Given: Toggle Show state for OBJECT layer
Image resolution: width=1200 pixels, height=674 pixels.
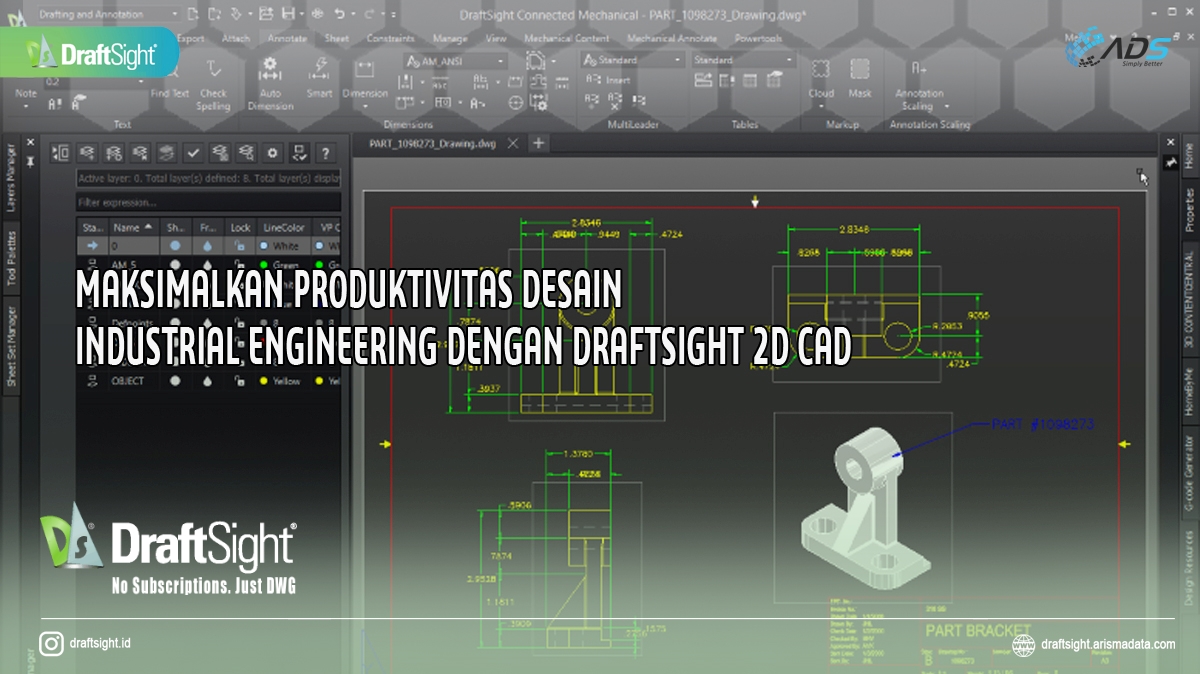Looking at the screenshot, I should pos(175,381).
